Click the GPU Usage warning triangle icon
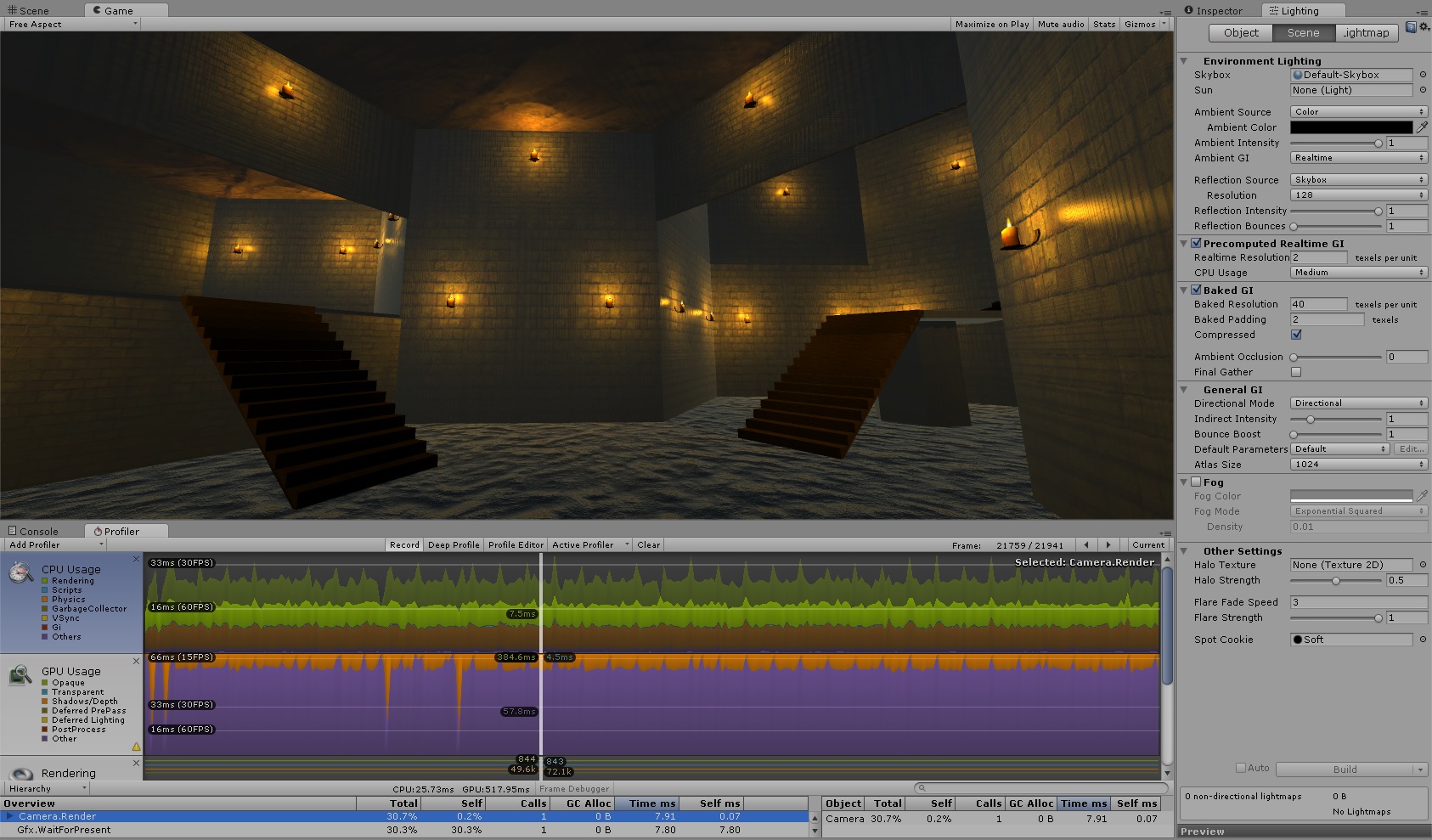The width and height of the screenshot is (1432, 840). (136, 747)
